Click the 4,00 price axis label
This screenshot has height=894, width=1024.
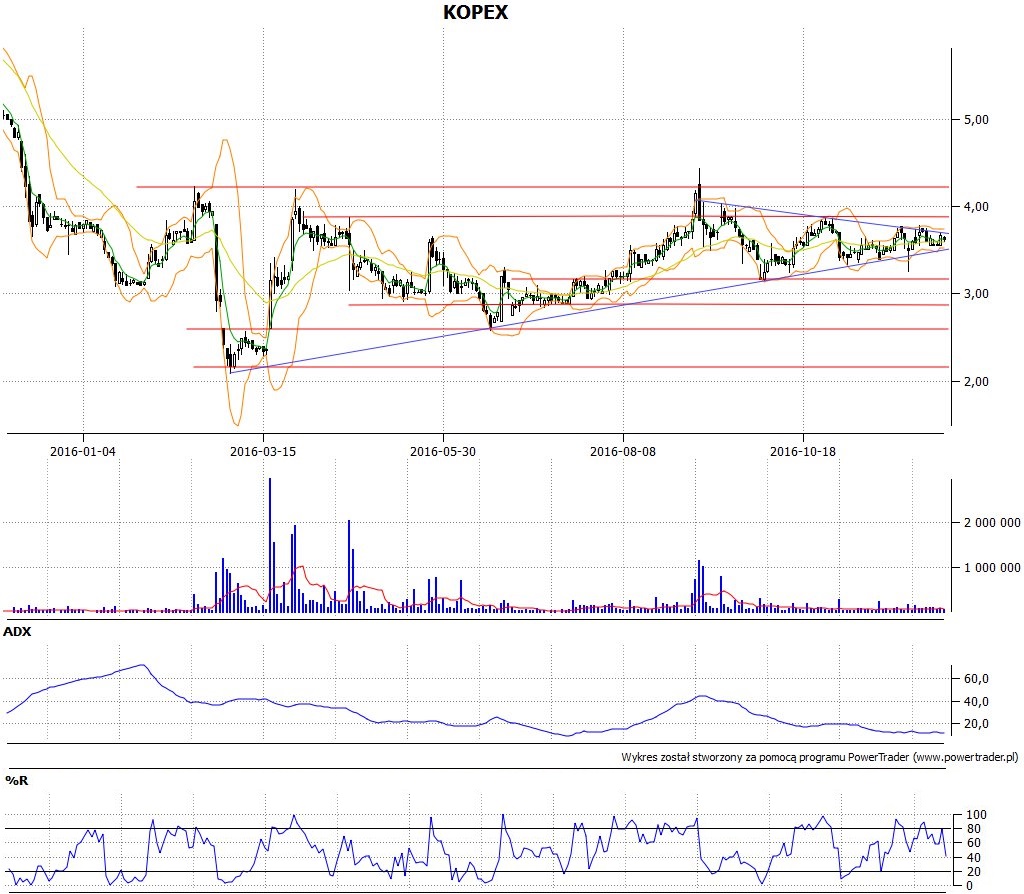976,206
